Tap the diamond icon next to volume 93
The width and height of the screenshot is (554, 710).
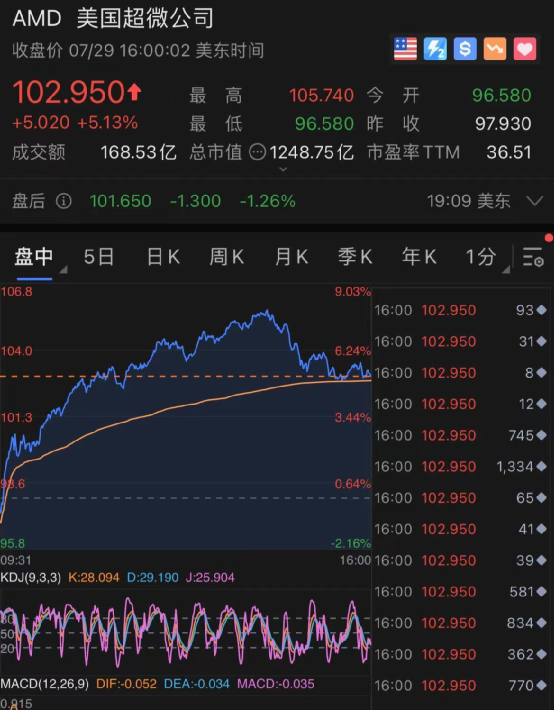point(541,310)
